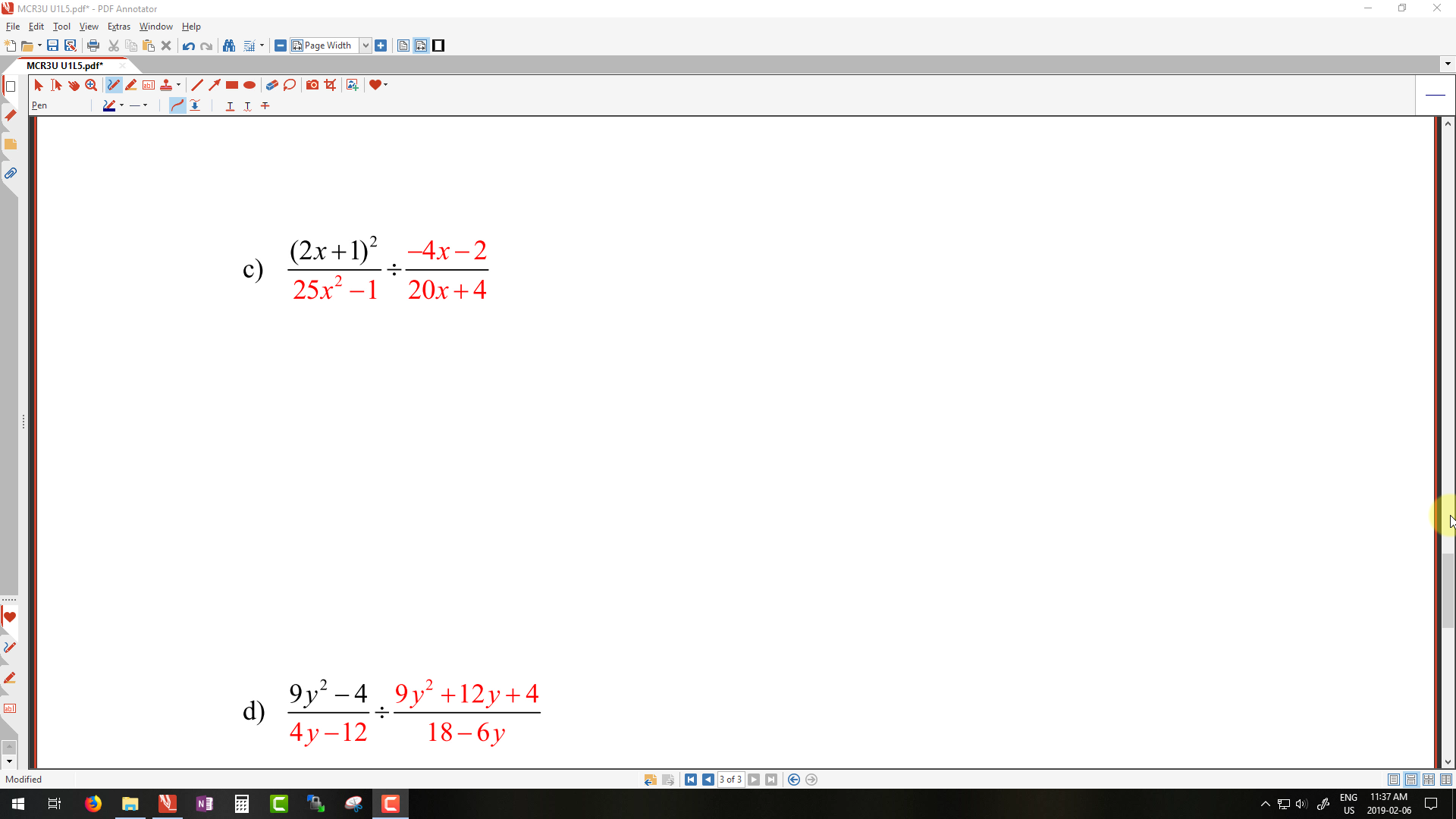Click the Insert Image tool
The width and height of the screenshot is (1456, 819).
(x=353, y=85)
